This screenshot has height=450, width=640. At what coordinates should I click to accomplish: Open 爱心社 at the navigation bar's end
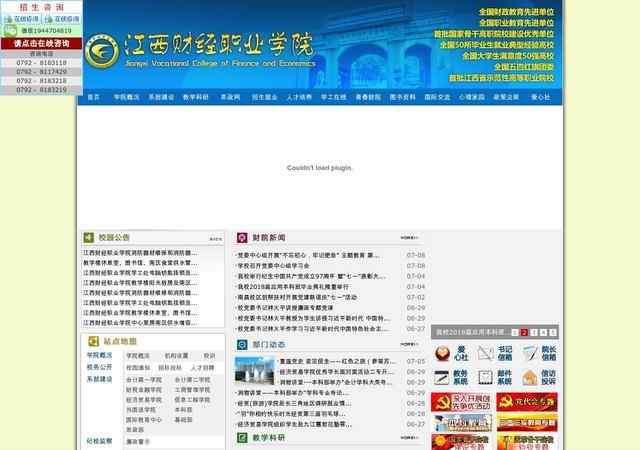coord(541,97)
